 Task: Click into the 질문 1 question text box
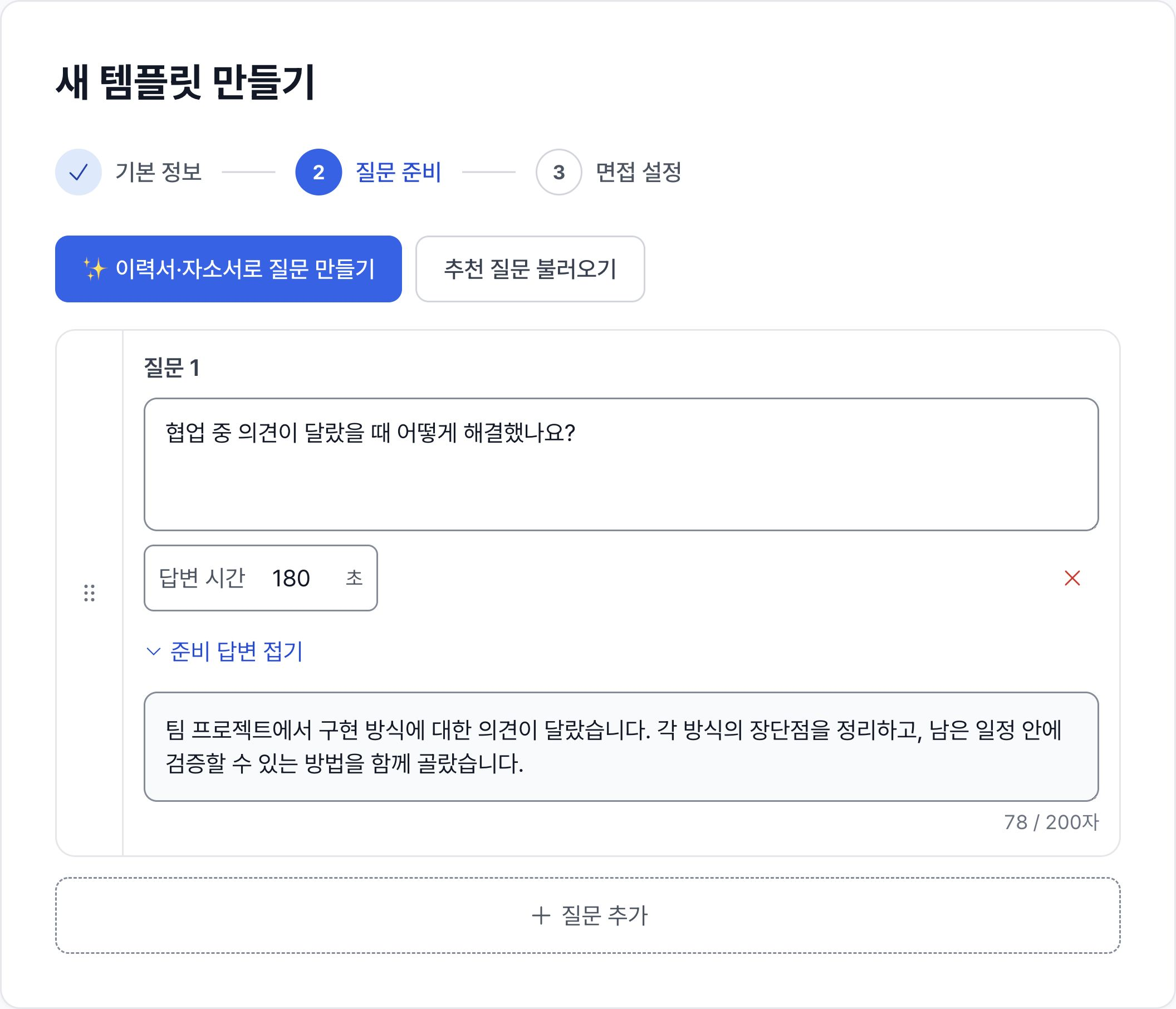[x=621, y=464]
